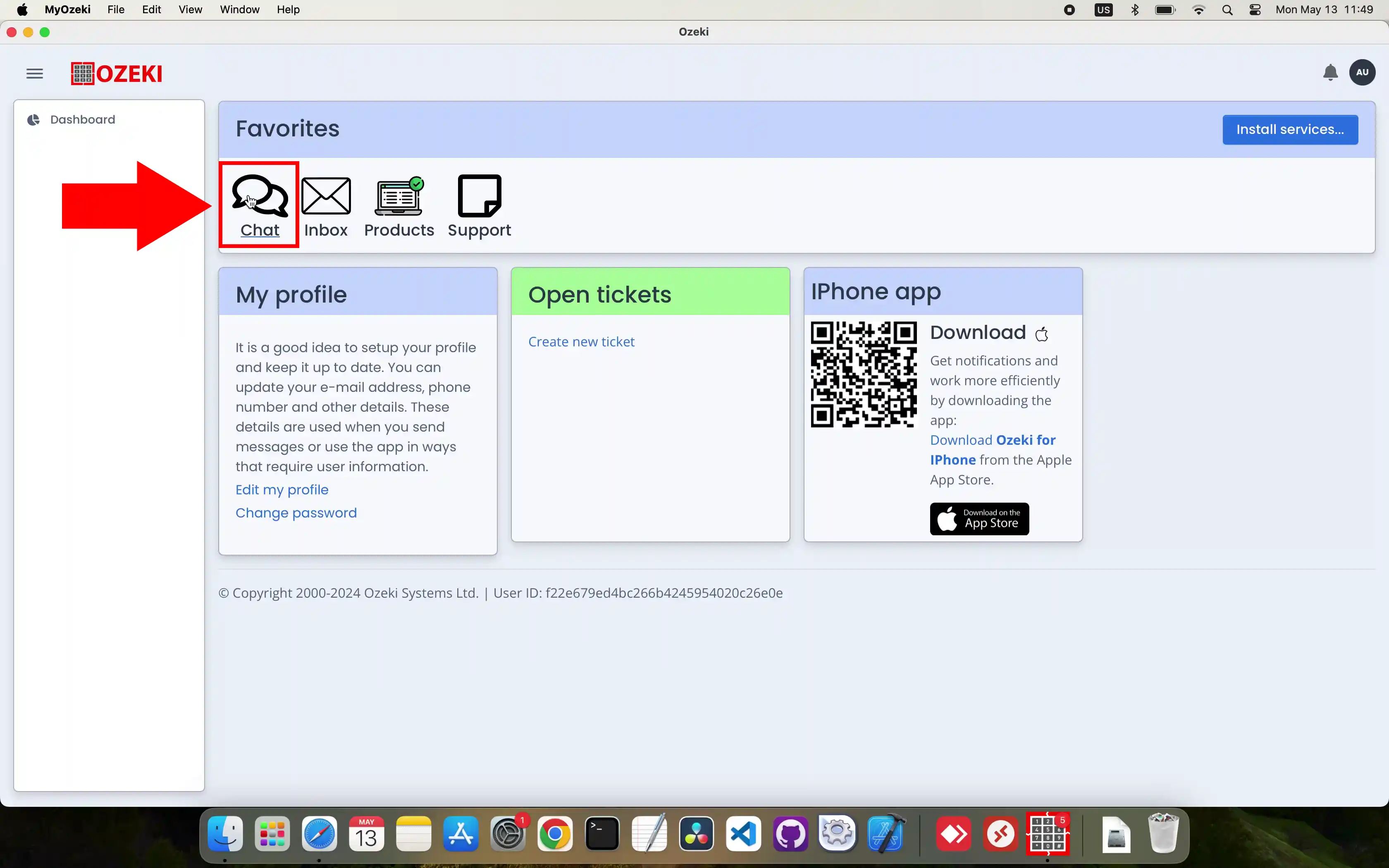Open Launchpad from the dock
The width and height of the screenshot is (1389, 868).
pyautogui.click(x=272, y=834)
